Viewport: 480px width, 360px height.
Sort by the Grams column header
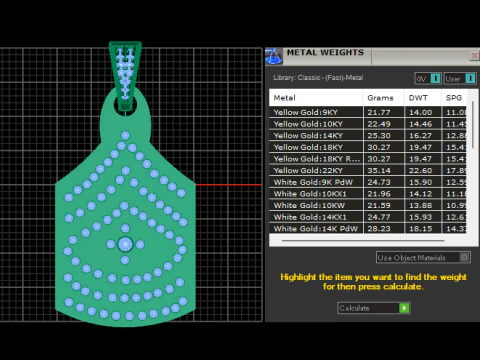(383, 98)
